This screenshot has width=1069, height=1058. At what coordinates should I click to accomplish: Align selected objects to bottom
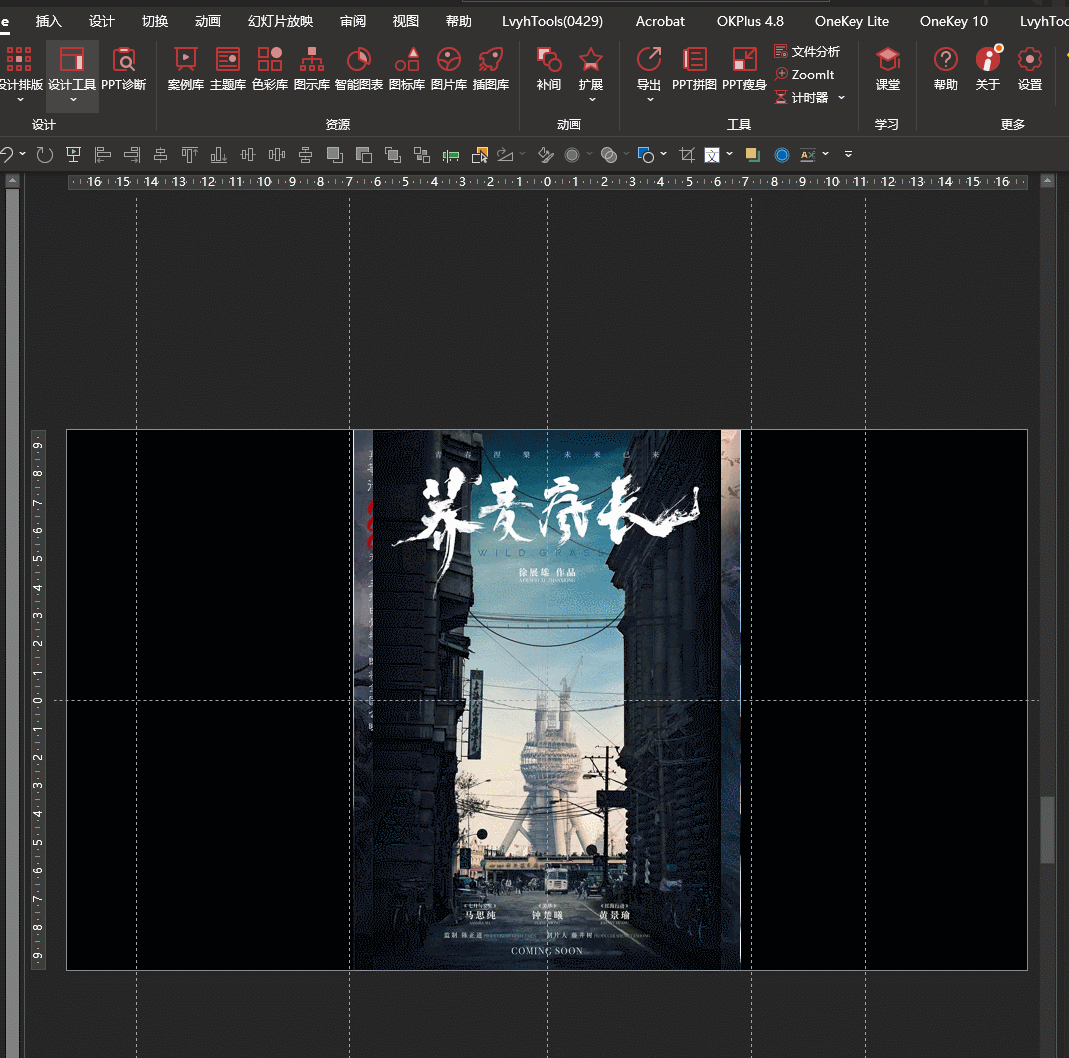pyautogui.click(x=219, y=155)
